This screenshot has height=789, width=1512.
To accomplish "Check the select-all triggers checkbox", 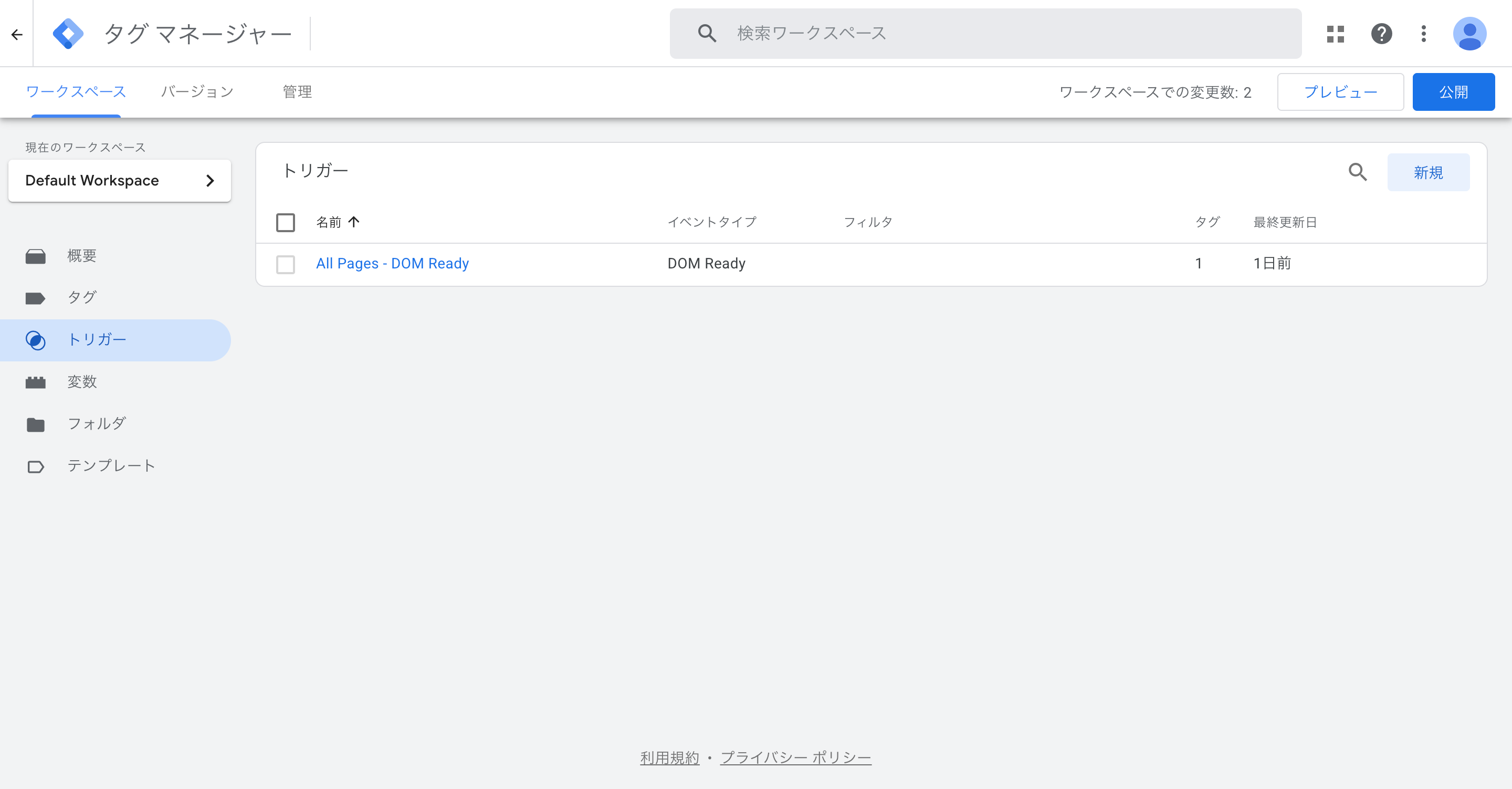I will coord(285,223).
